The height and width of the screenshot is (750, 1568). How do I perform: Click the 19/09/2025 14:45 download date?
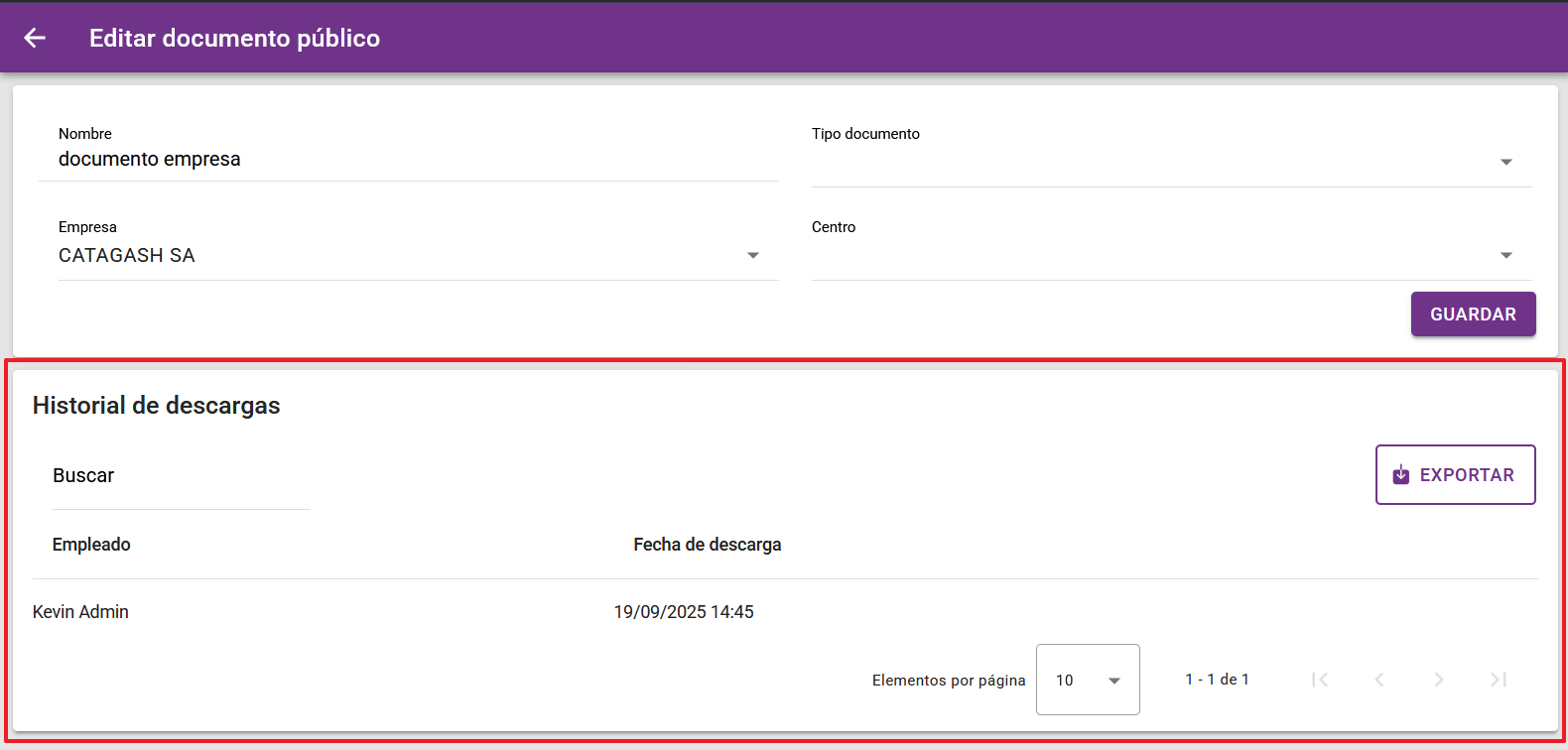click(x=684, y=612)
